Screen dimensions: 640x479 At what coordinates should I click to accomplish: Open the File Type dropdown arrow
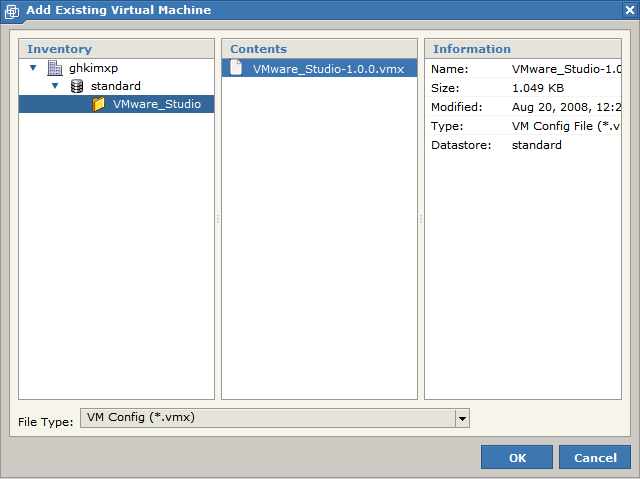[x=462, y=419]
